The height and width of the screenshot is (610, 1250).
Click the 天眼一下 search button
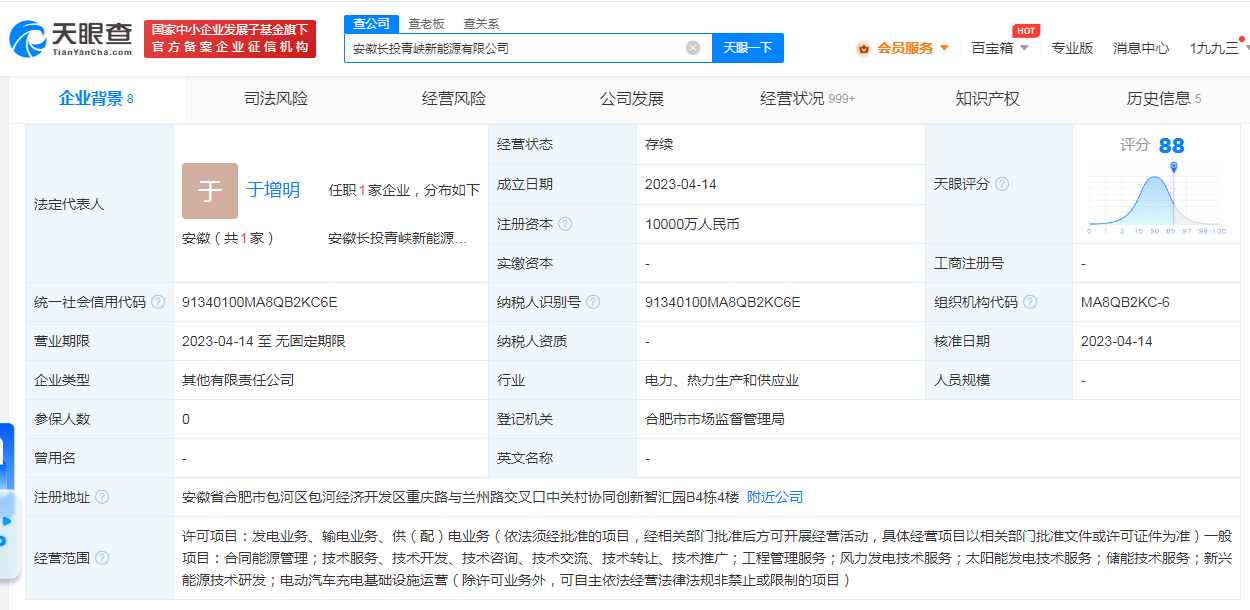pos(748,48)
